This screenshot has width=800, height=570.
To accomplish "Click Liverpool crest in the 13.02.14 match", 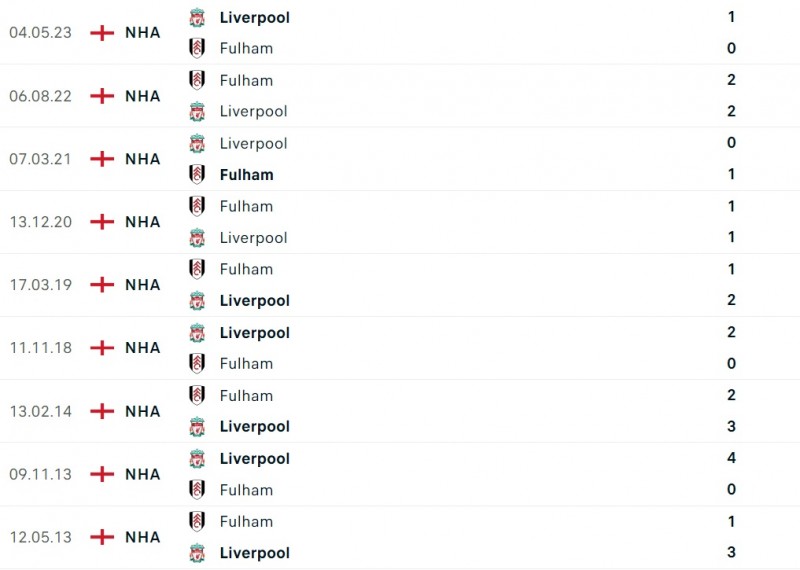I will tap(197, 426).
